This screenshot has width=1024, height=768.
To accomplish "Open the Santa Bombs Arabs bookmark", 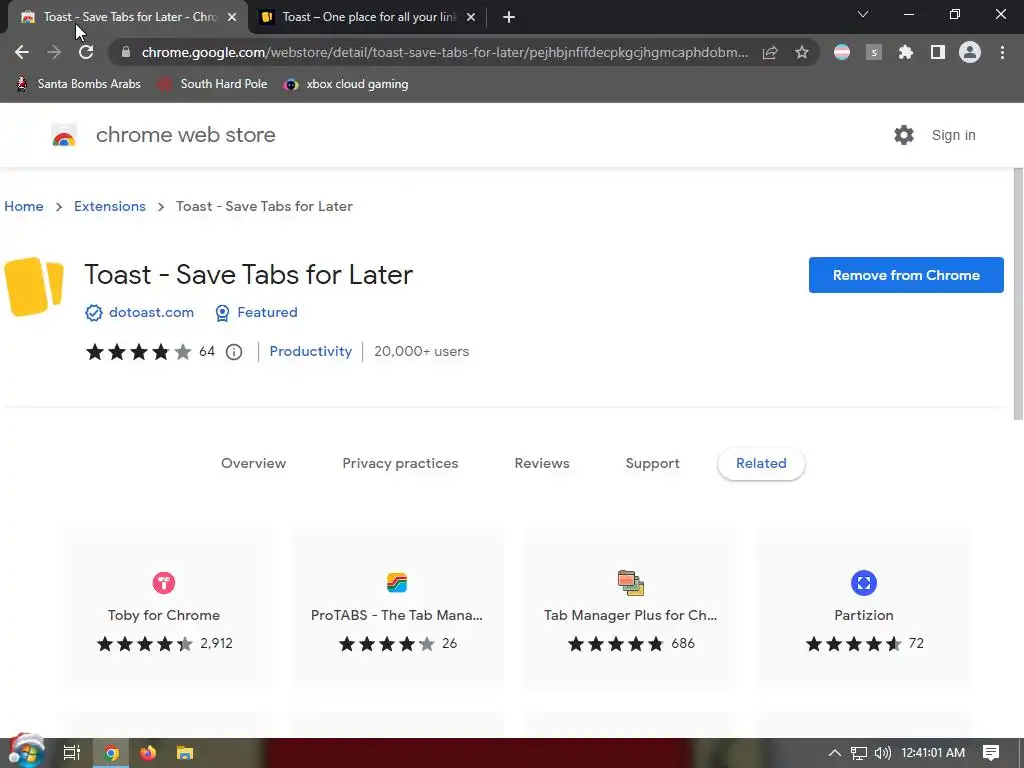I will [x=78, y=84].
